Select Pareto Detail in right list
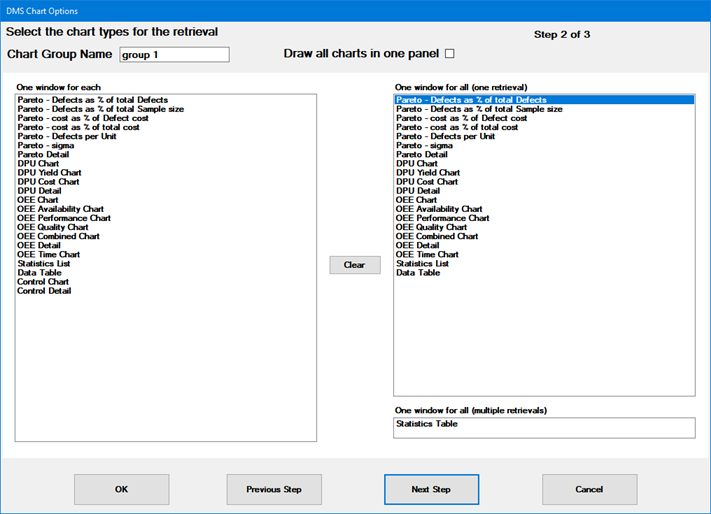Viewport: 711px width, 514px height. click(x=422, y=155)
